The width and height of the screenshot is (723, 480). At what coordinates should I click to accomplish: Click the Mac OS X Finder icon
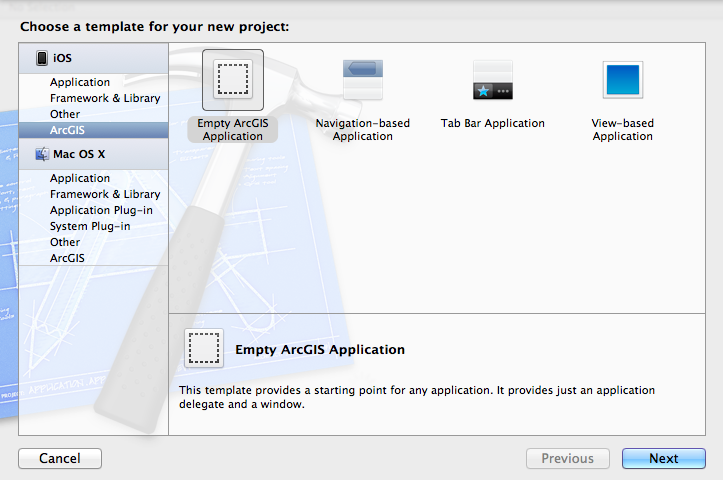pyautogui.click(x=42, y=154)
